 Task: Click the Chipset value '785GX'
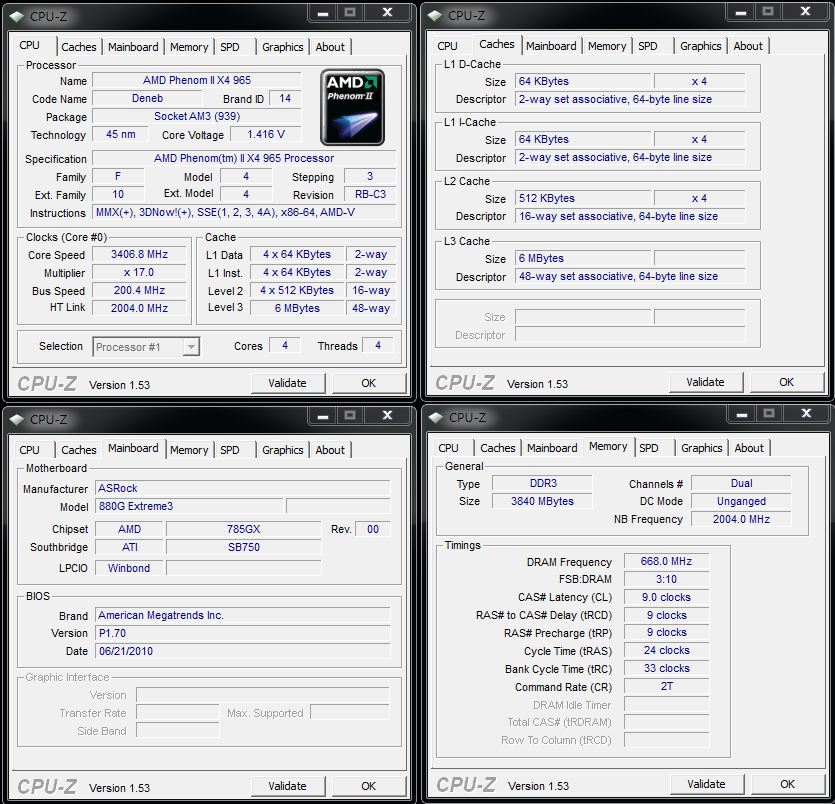pos(243,529)
